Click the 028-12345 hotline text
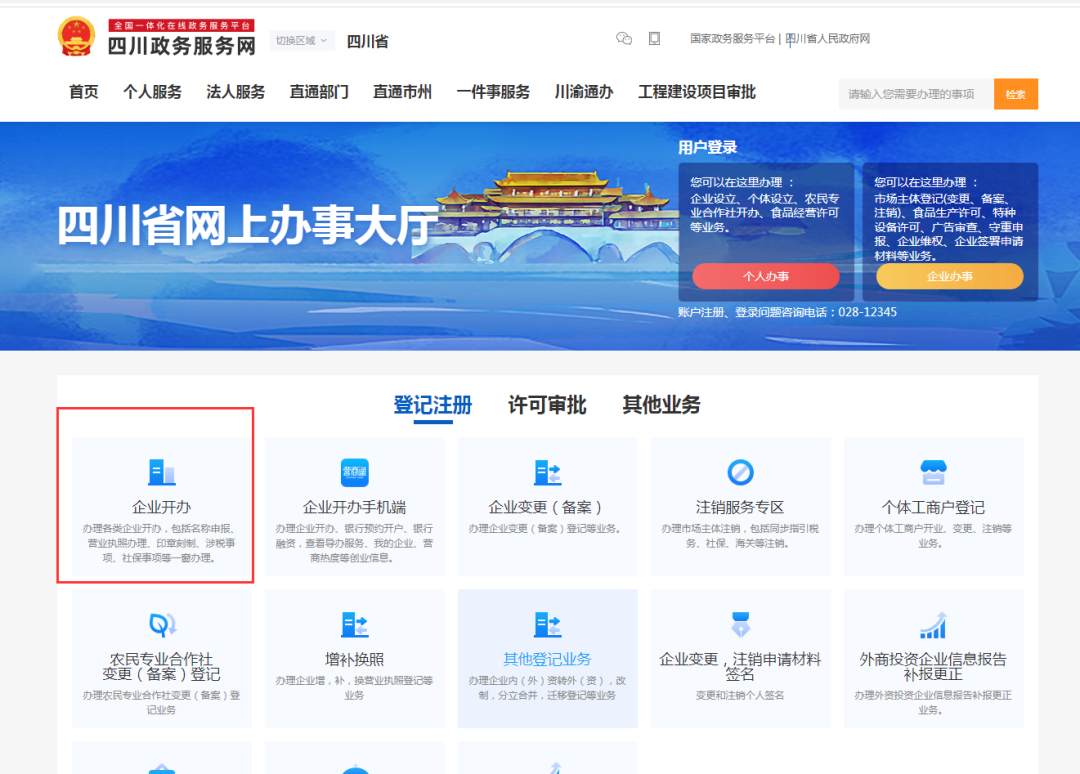Screen dimensions: 1080x774 coord(867,312)
